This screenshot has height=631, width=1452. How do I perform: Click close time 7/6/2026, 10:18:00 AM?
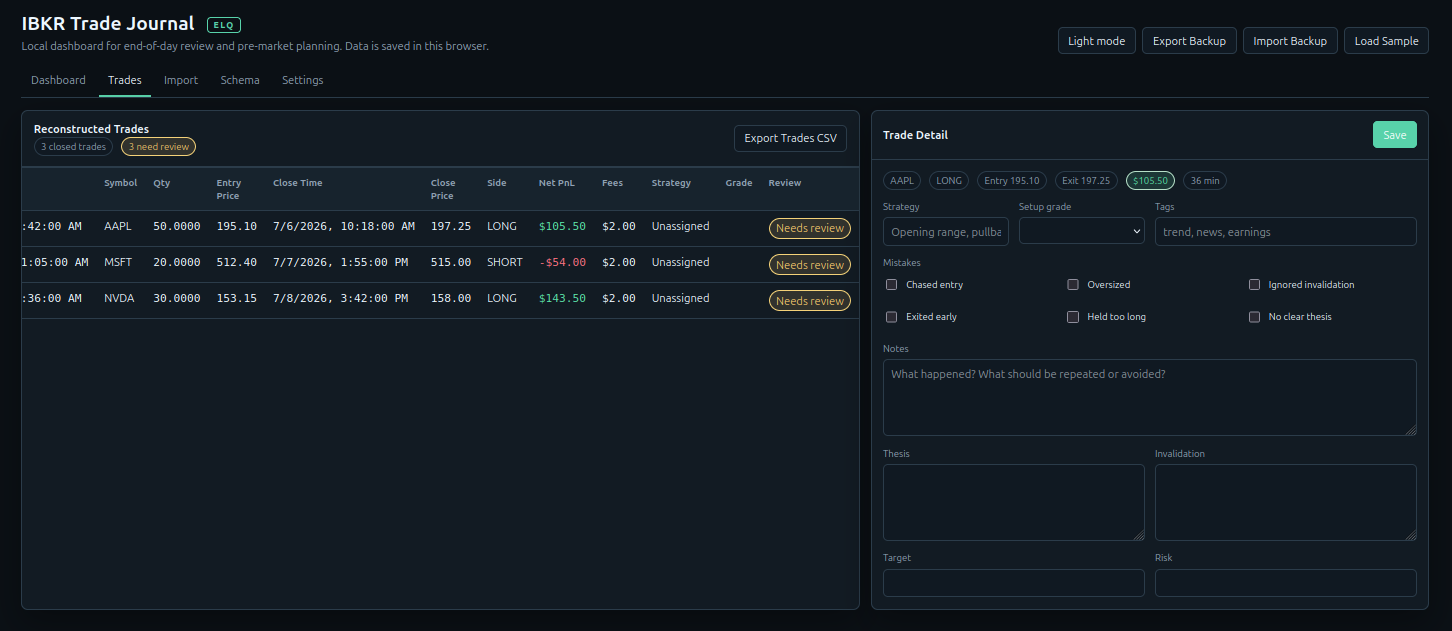coord(344,227)
